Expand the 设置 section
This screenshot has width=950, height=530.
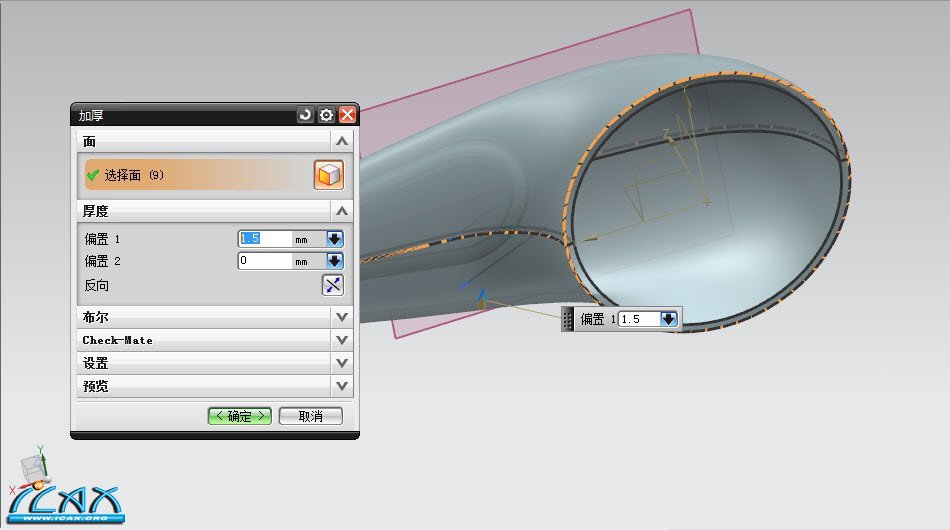click(342, 363)
